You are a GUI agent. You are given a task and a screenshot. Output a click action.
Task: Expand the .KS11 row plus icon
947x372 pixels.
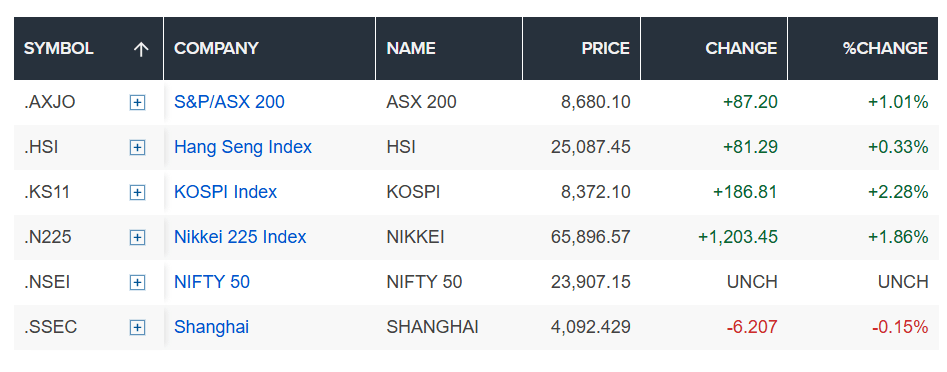138,193
